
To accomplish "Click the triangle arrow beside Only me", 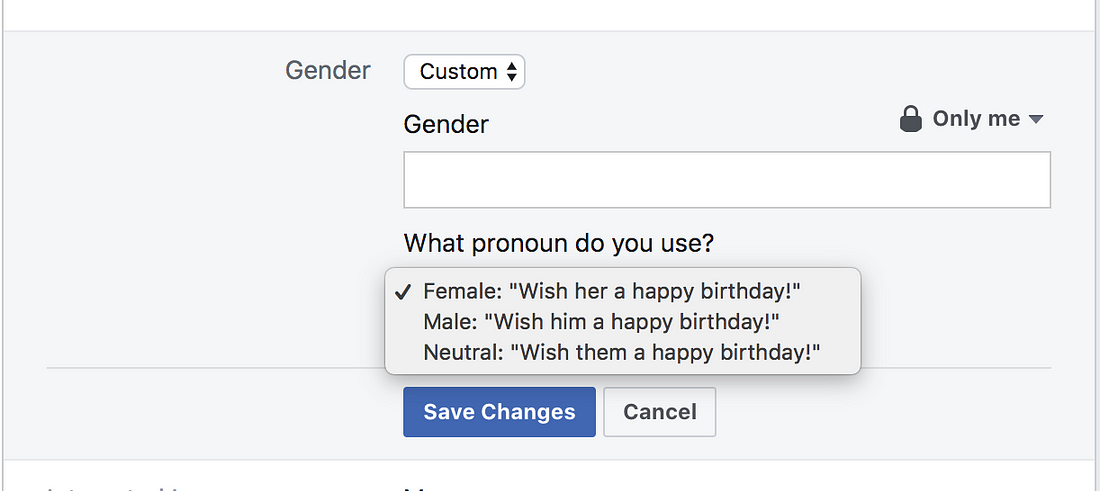I will [x=1036, y=120].
